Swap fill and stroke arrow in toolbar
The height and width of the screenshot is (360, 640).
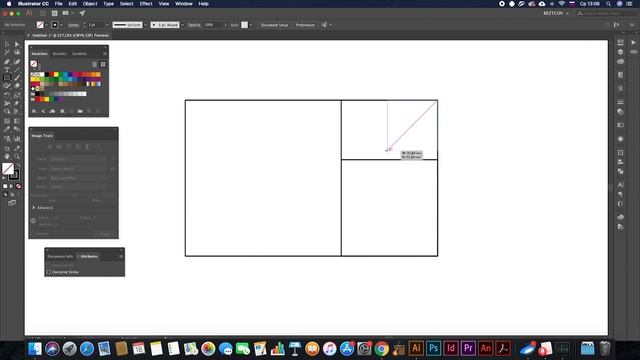click(x=18, y=166)
